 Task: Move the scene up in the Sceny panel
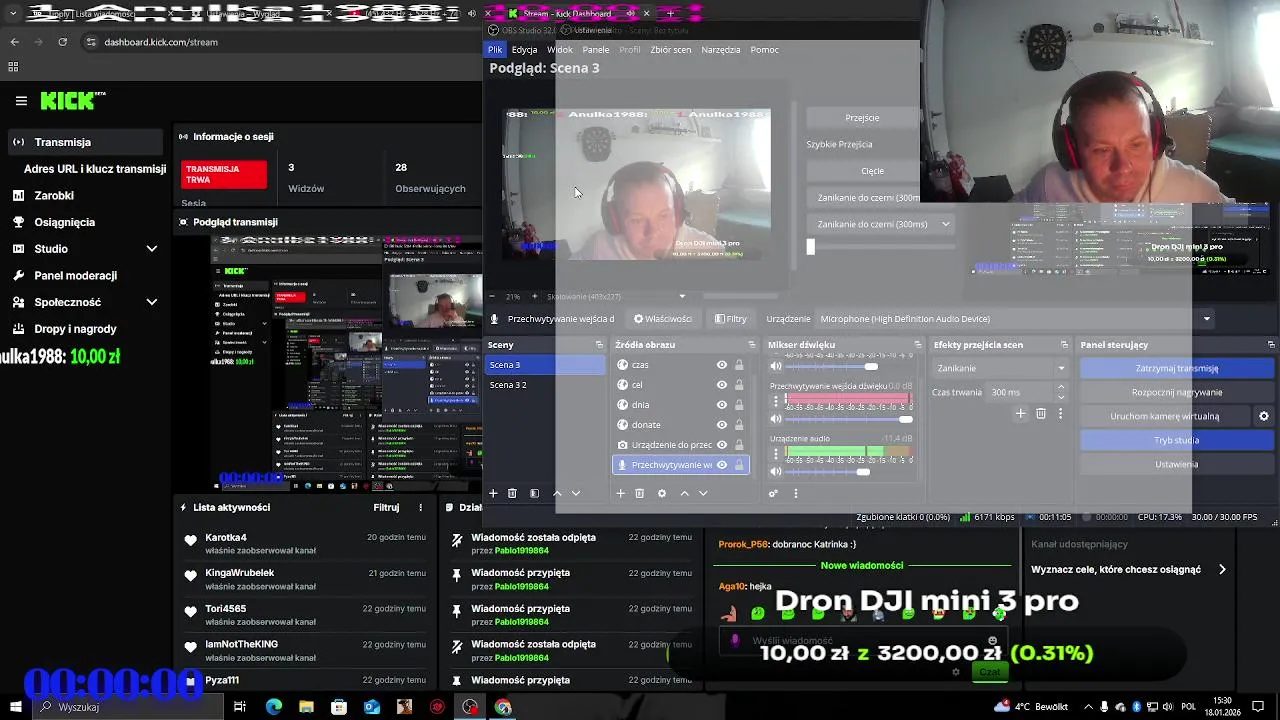pyautogui.click(x=557, y=493)
